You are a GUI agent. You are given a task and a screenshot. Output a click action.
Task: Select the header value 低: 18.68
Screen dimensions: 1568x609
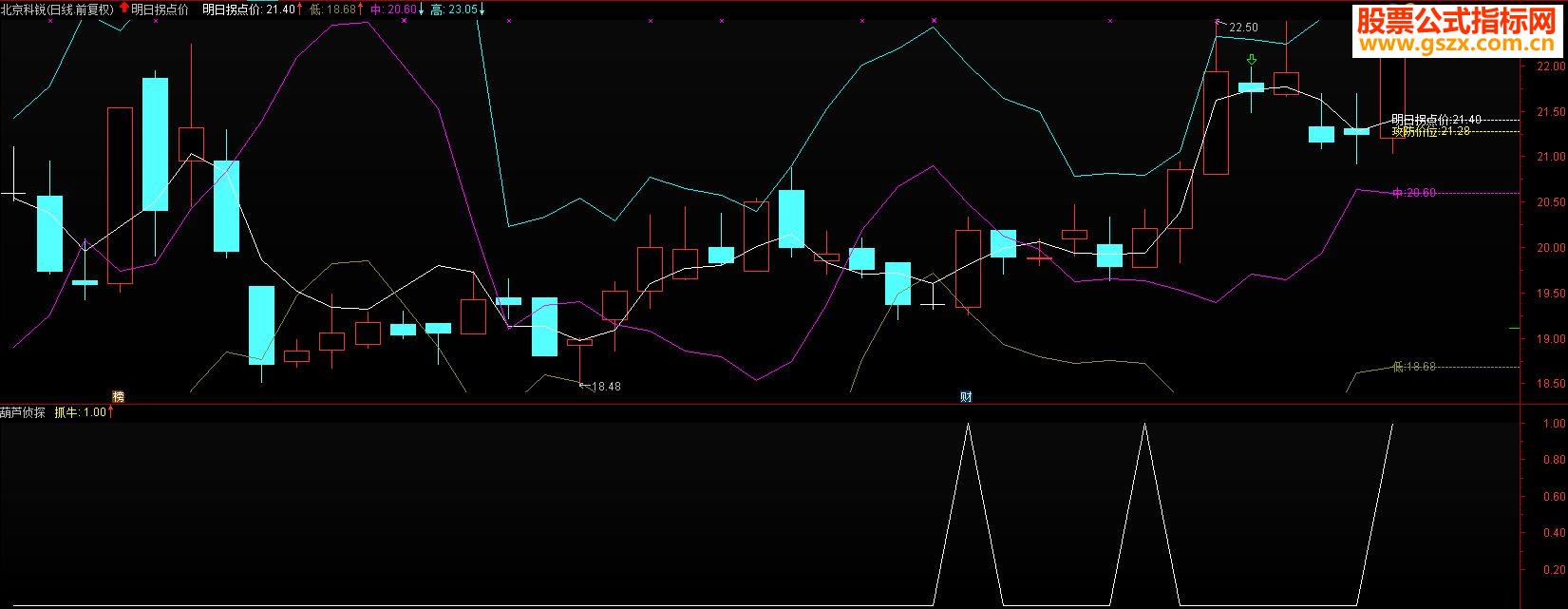point(333,10)
